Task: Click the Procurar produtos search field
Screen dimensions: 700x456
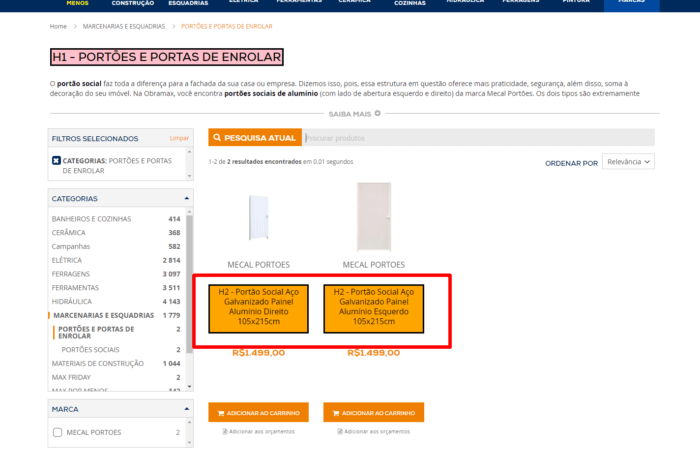Action: [x=478, y=137]
